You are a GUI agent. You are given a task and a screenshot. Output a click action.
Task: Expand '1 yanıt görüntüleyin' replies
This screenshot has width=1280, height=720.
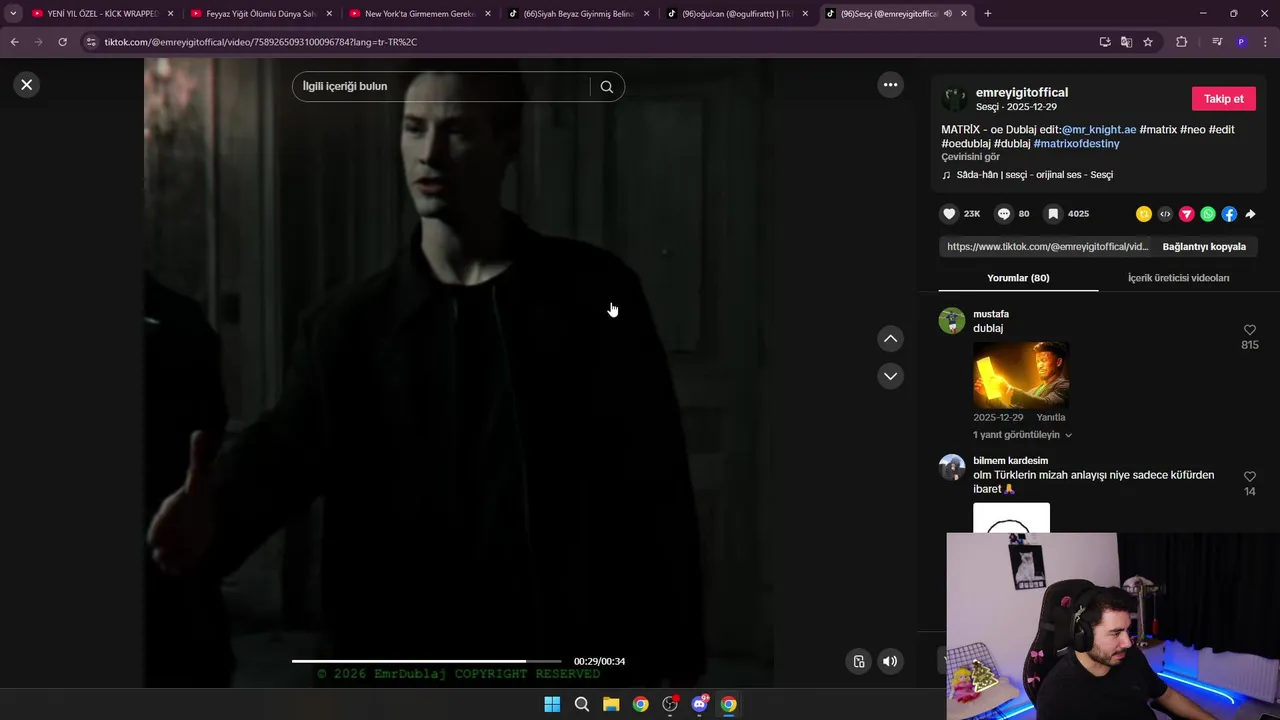[1022, 435]
